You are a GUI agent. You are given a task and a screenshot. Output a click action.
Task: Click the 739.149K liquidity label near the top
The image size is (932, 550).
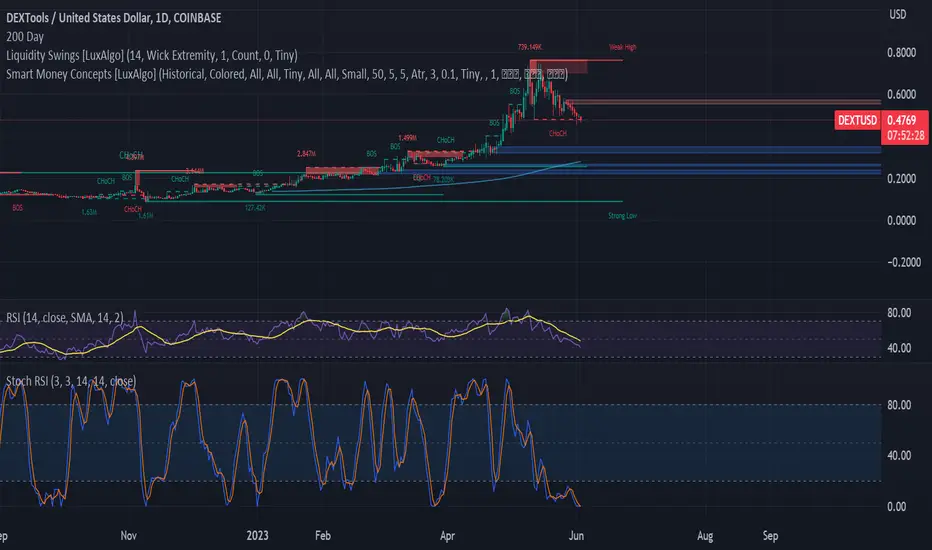click(x=530, y=47)
